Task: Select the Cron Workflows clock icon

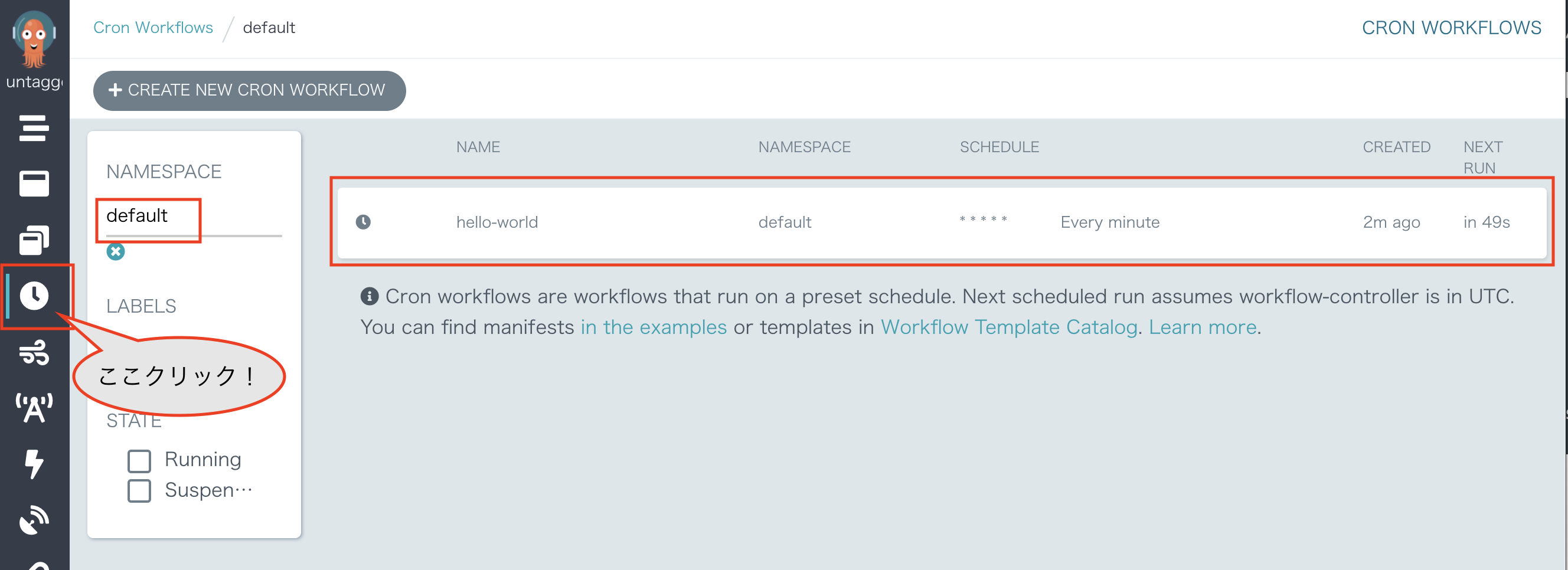Action: point(34,296)
